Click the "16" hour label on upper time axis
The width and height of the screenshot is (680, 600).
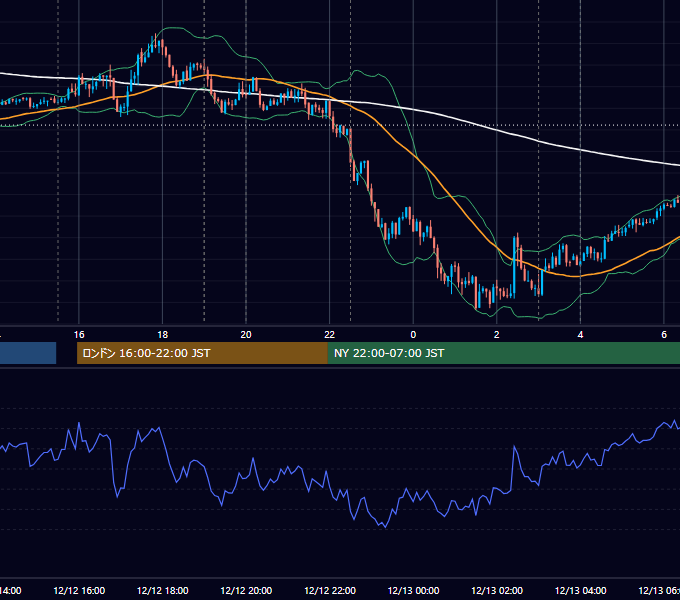click(x=79, y=335)
